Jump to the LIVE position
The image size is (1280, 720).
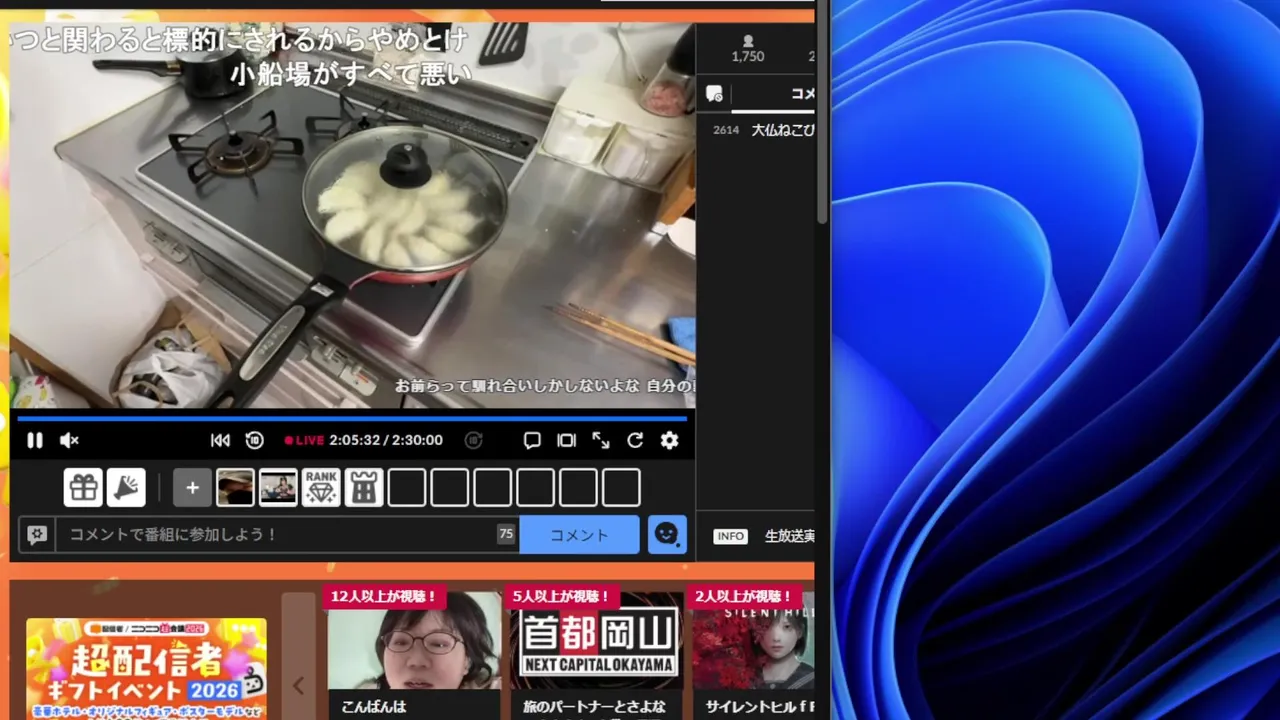(304, 440)
